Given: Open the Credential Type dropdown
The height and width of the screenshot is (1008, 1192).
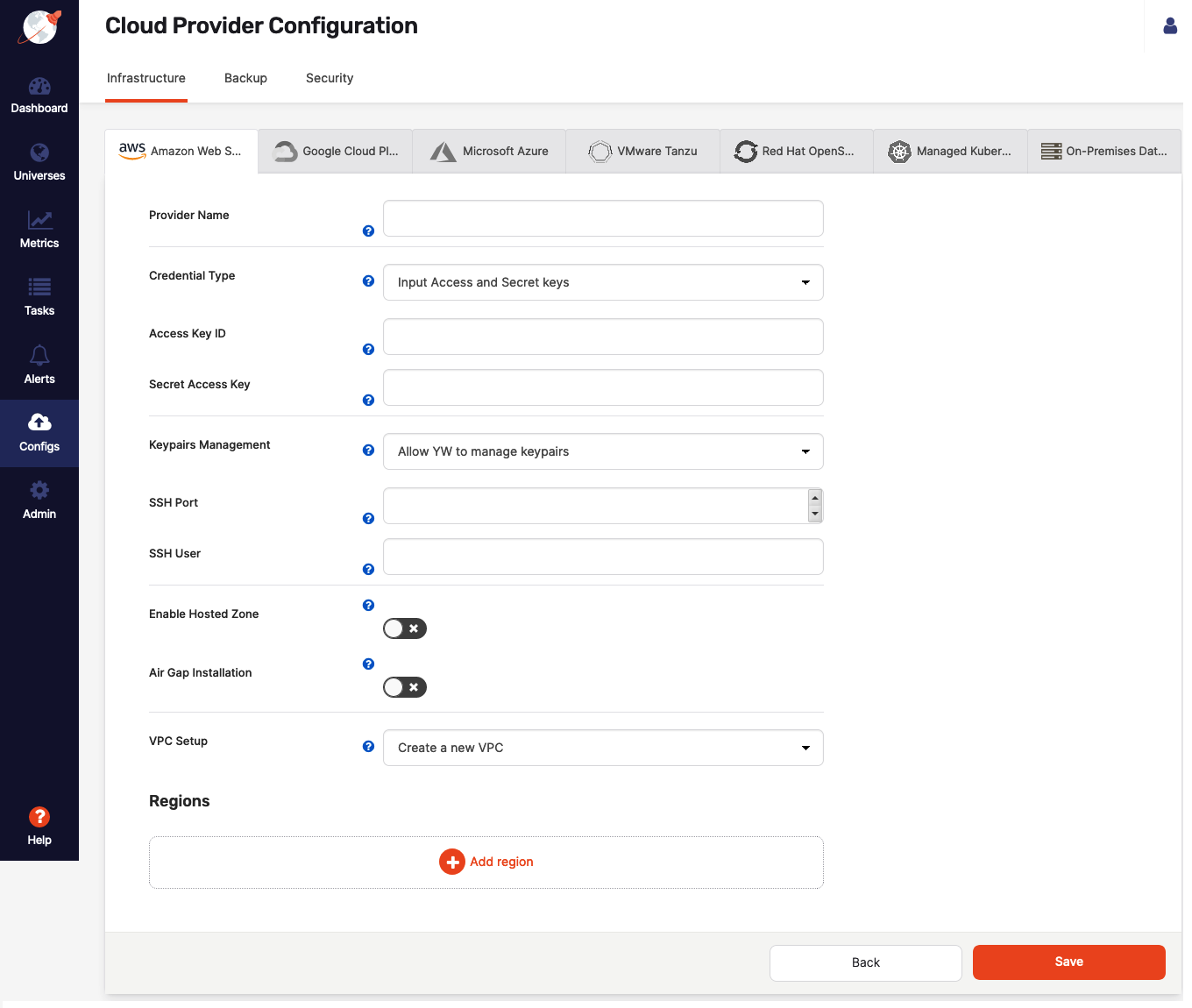Looking at the screenshot, I should 603,281.
